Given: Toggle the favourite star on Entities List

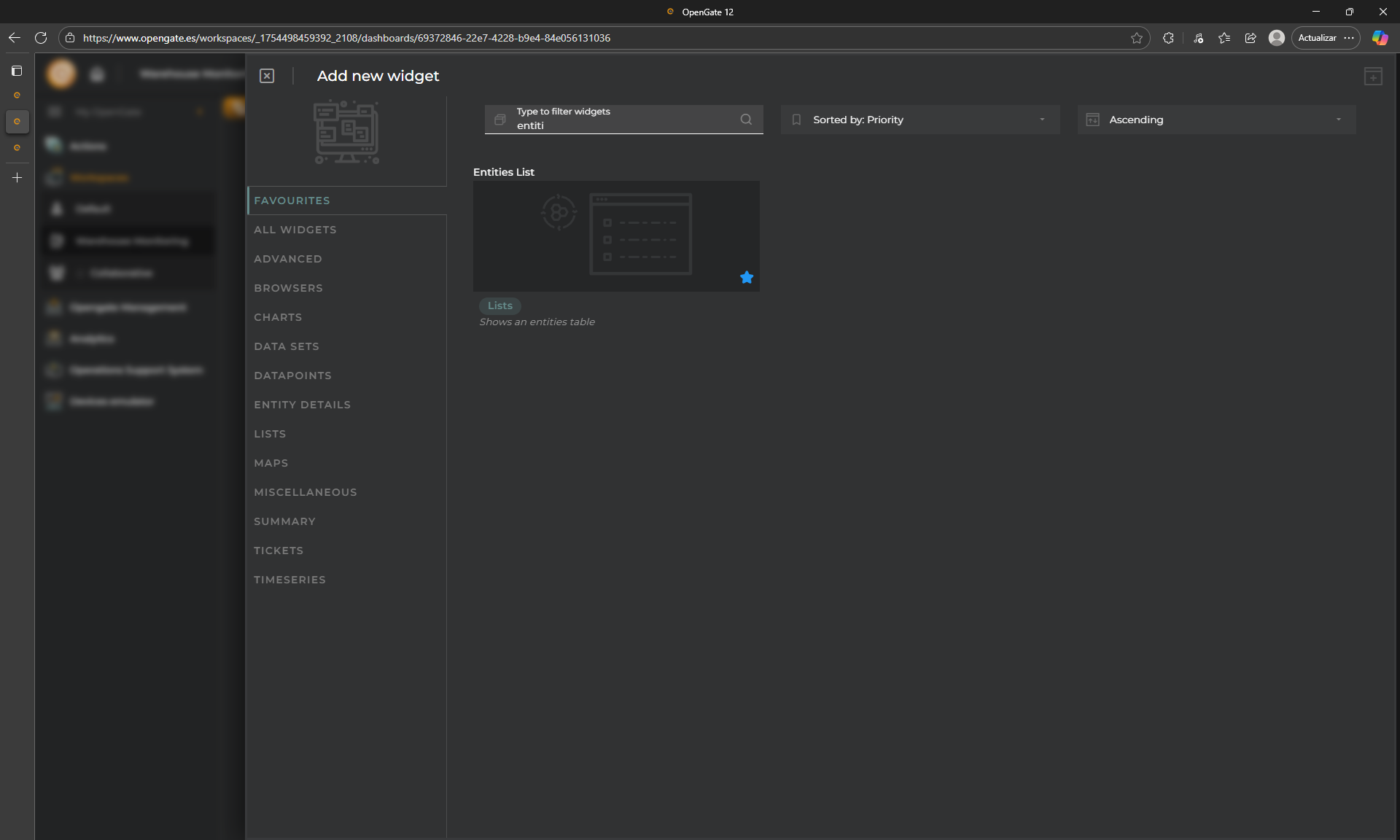Looking at the screenshot, I should tap(747, 277).
